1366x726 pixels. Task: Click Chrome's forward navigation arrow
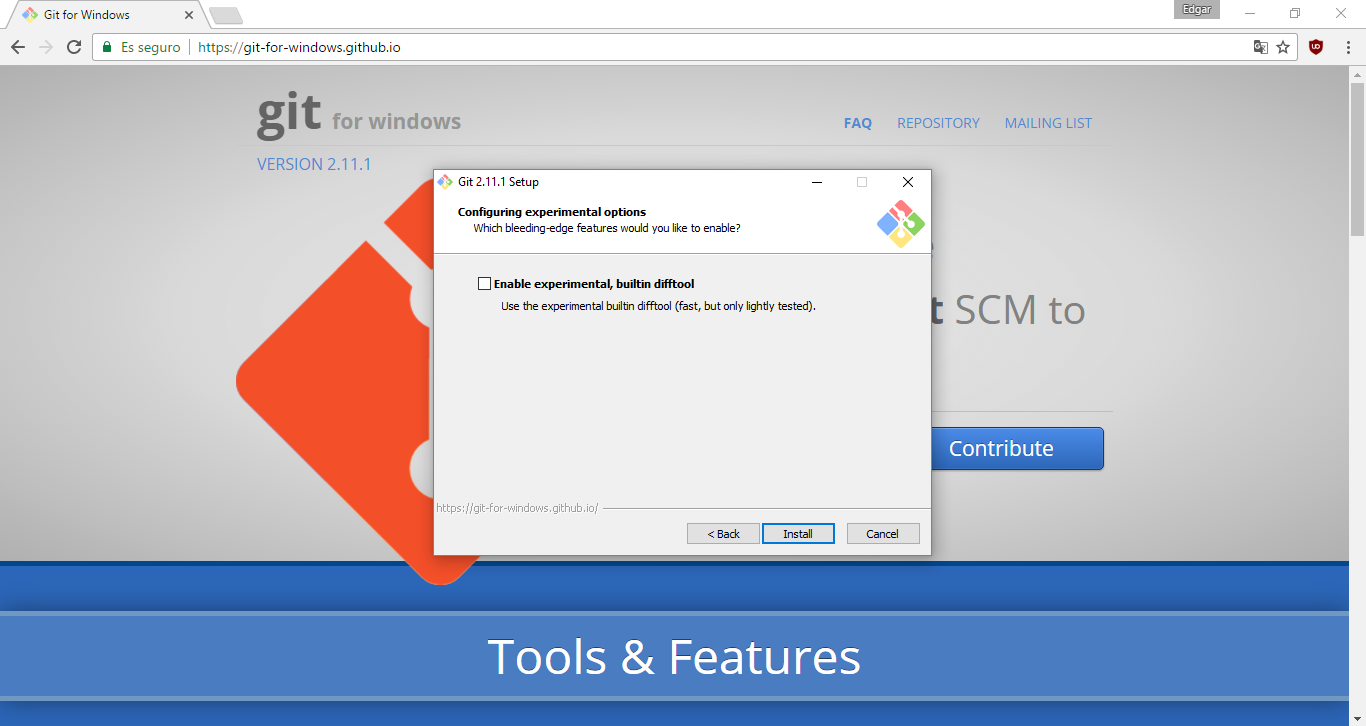[45, 47]
